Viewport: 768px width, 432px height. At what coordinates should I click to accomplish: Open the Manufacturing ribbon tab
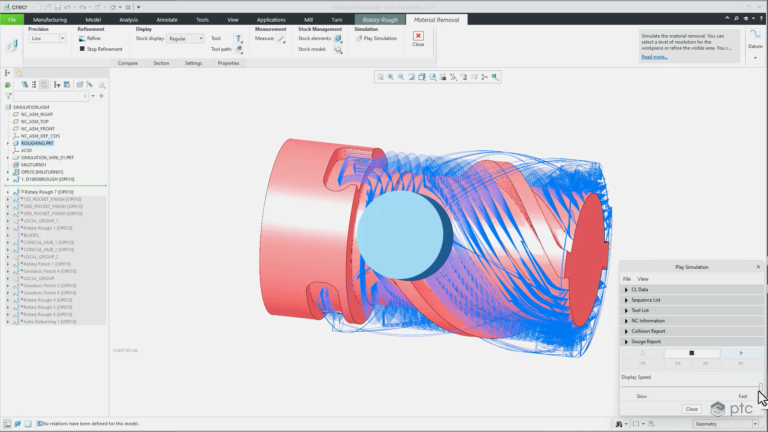[x=50, y=20]
